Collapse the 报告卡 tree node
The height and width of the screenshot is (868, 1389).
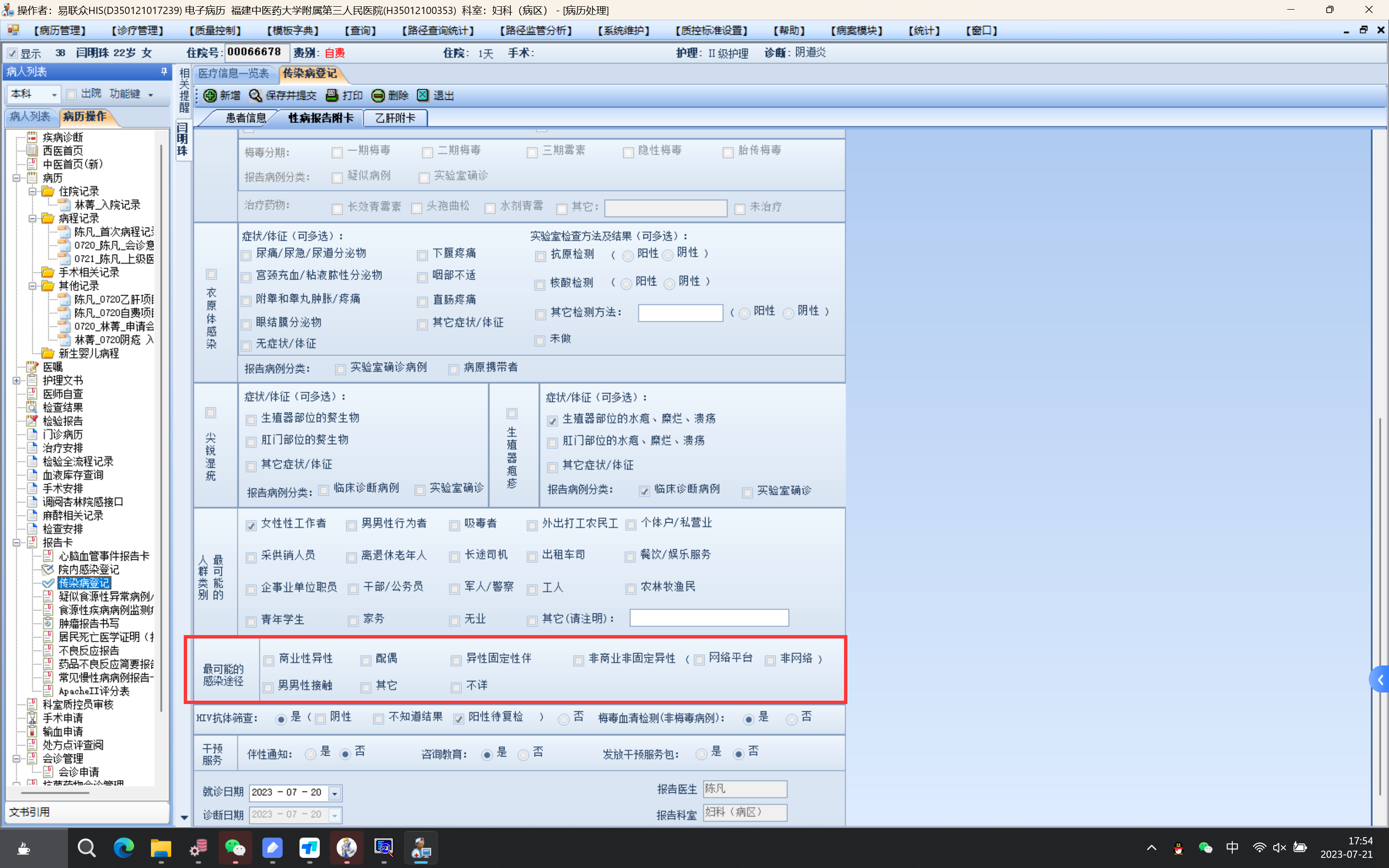17,542
